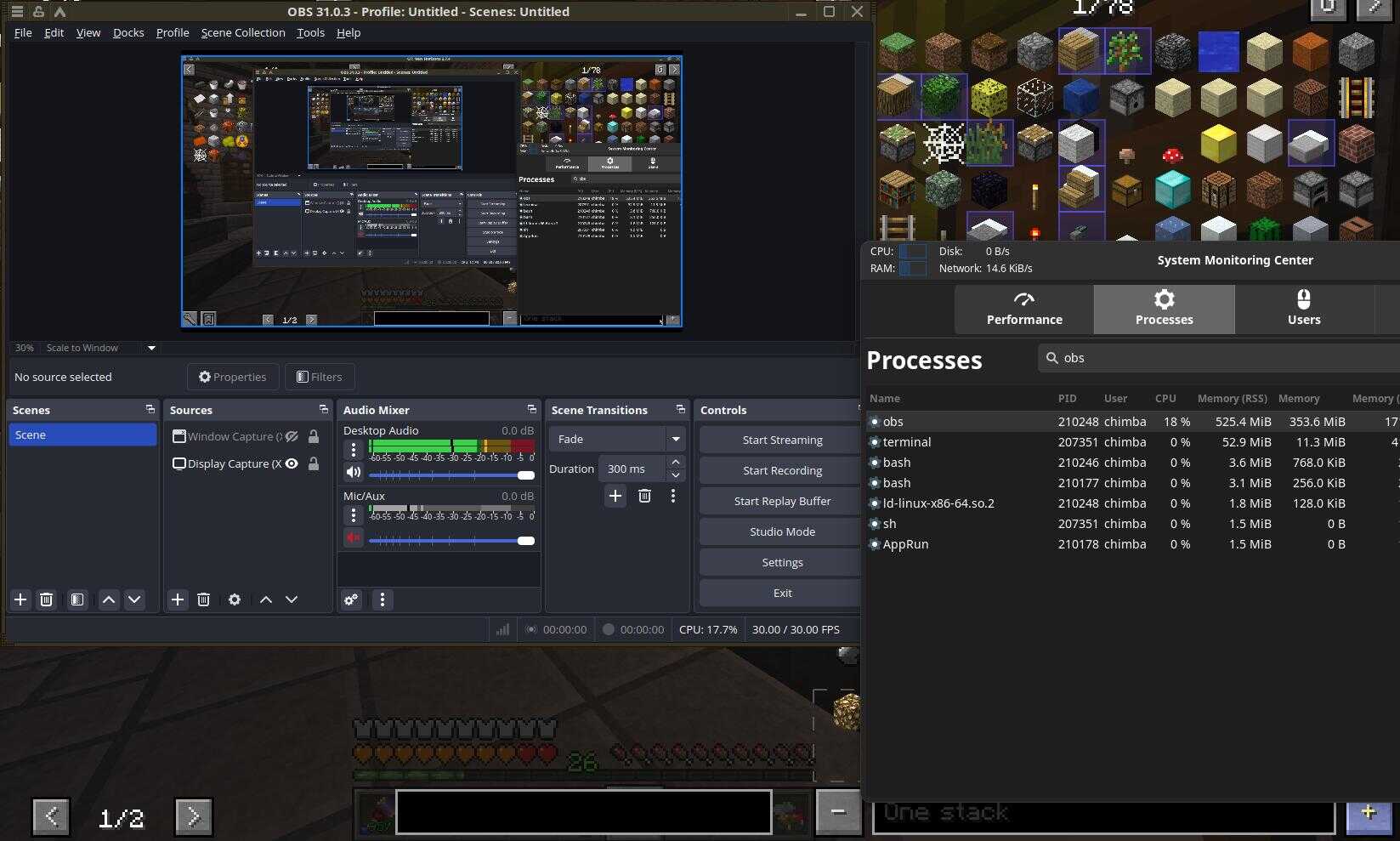Adjust the Desktop Audio volume slider
The image size is (1400, 841).
(451, 475)
